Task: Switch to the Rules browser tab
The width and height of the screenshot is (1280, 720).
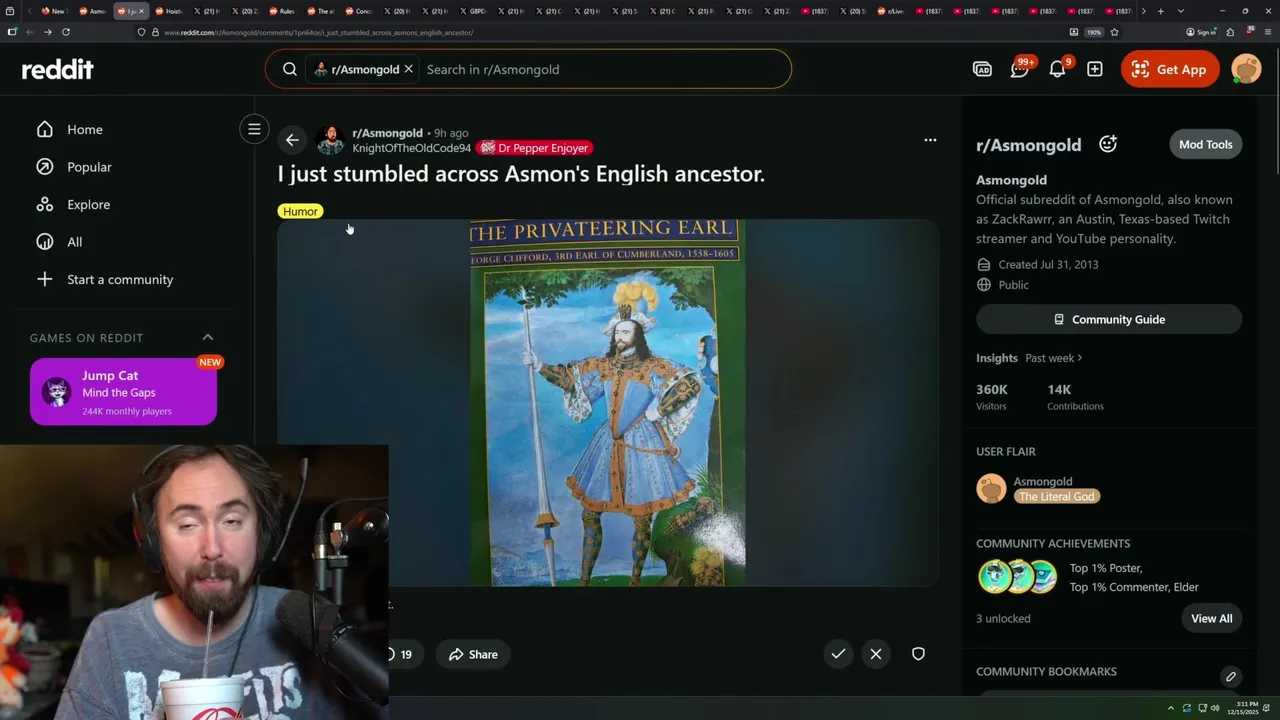Action: tap(283, 11)
